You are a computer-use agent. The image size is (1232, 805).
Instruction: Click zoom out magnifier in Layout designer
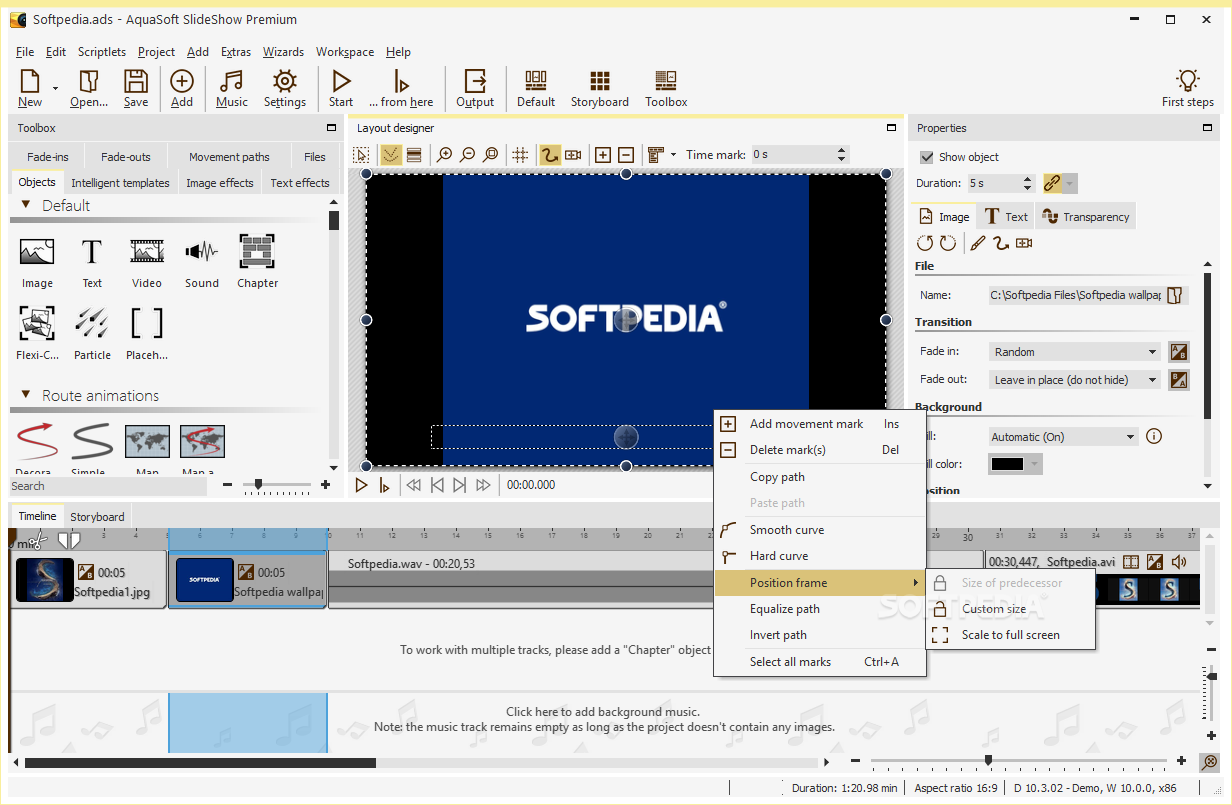tap(467, 155)
